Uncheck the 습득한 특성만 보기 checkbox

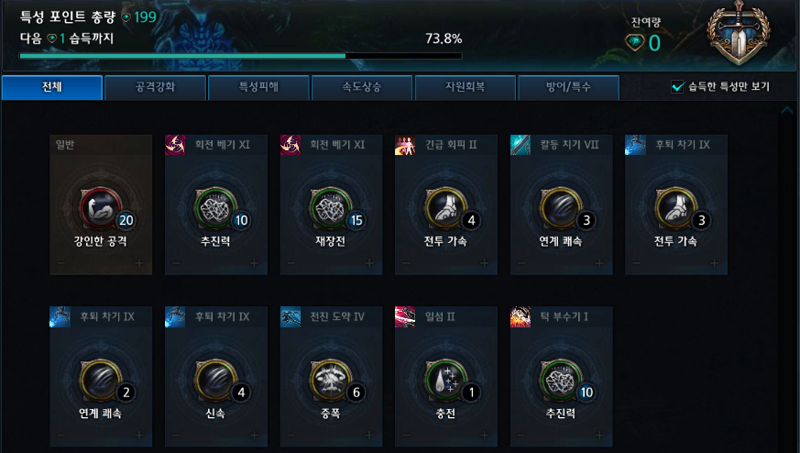point(677,87)
